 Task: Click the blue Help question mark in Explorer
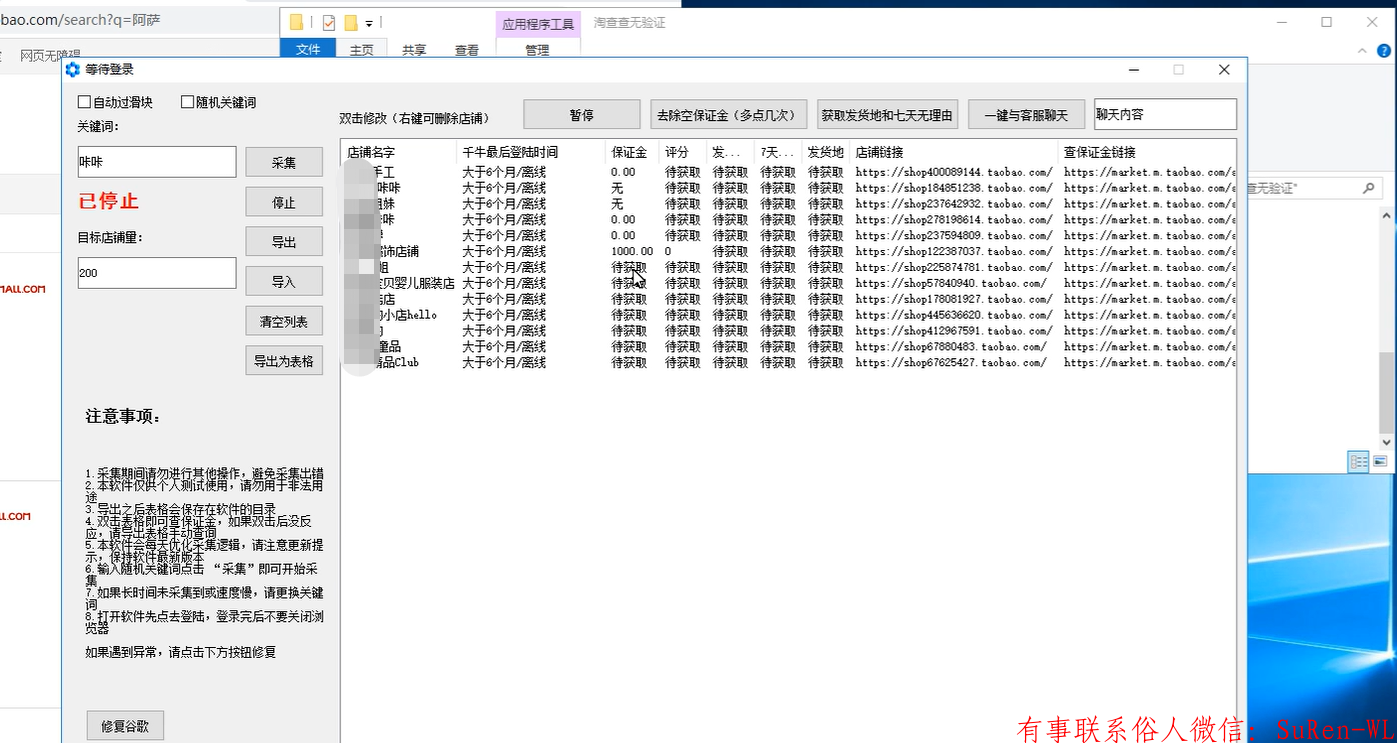[x=1386, y=50]
